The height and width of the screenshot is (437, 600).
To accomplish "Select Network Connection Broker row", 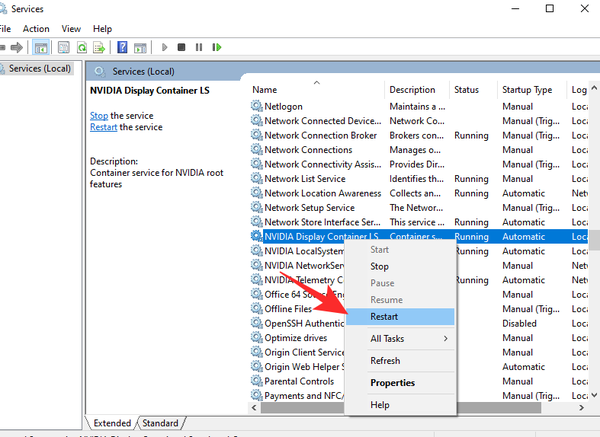I will [419, 135].
